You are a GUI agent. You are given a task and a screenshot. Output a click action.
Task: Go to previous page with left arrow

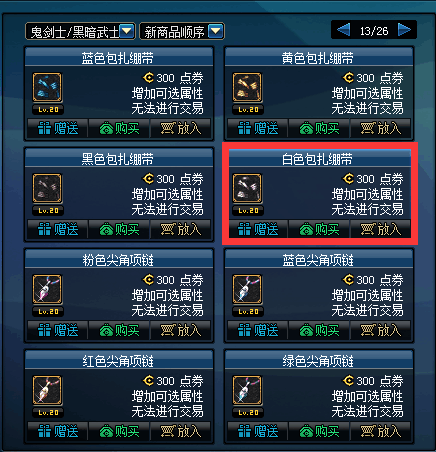(x=343, y=30)
